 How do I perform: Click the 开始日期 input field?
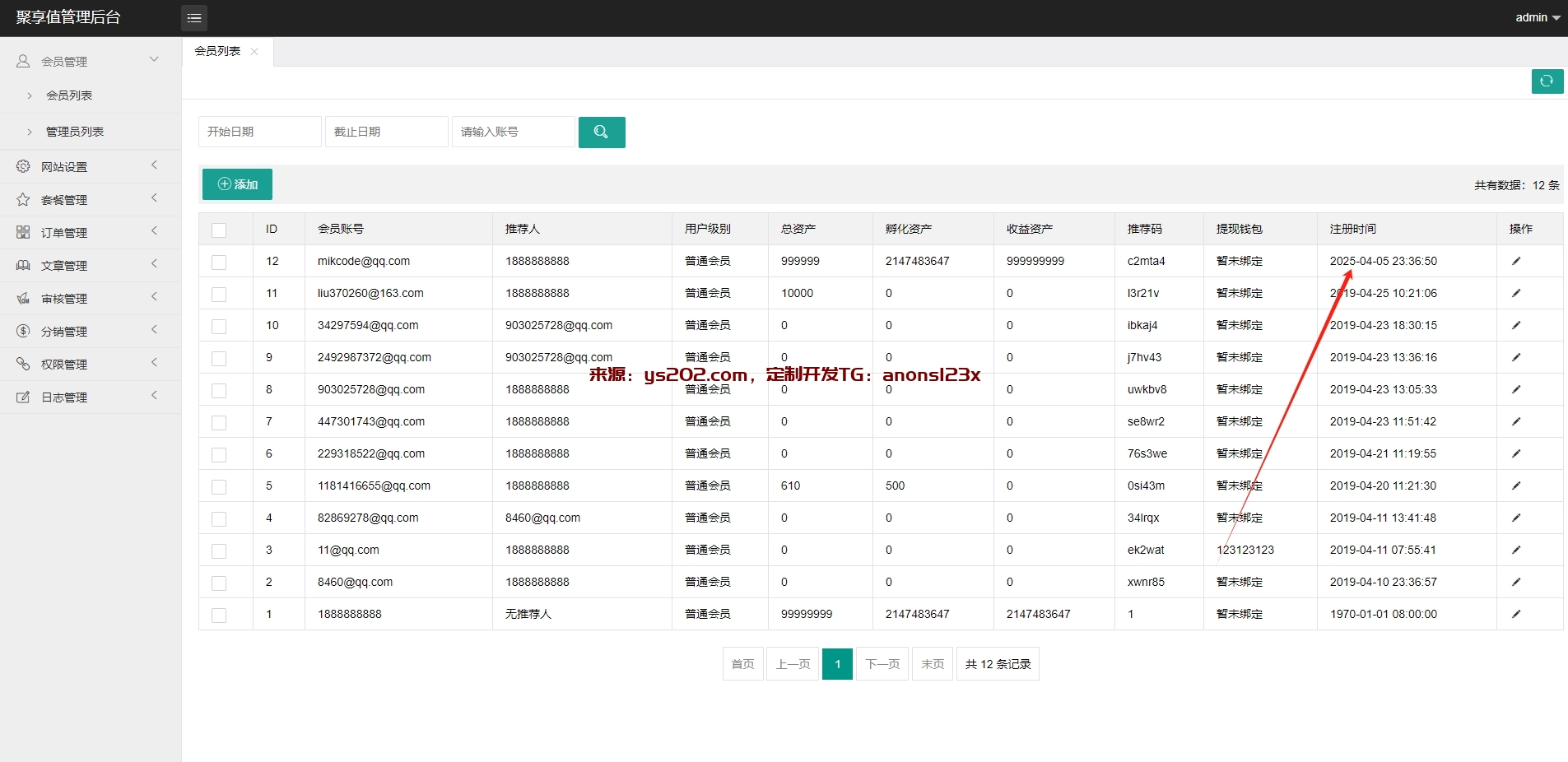(x=259, y=132)
